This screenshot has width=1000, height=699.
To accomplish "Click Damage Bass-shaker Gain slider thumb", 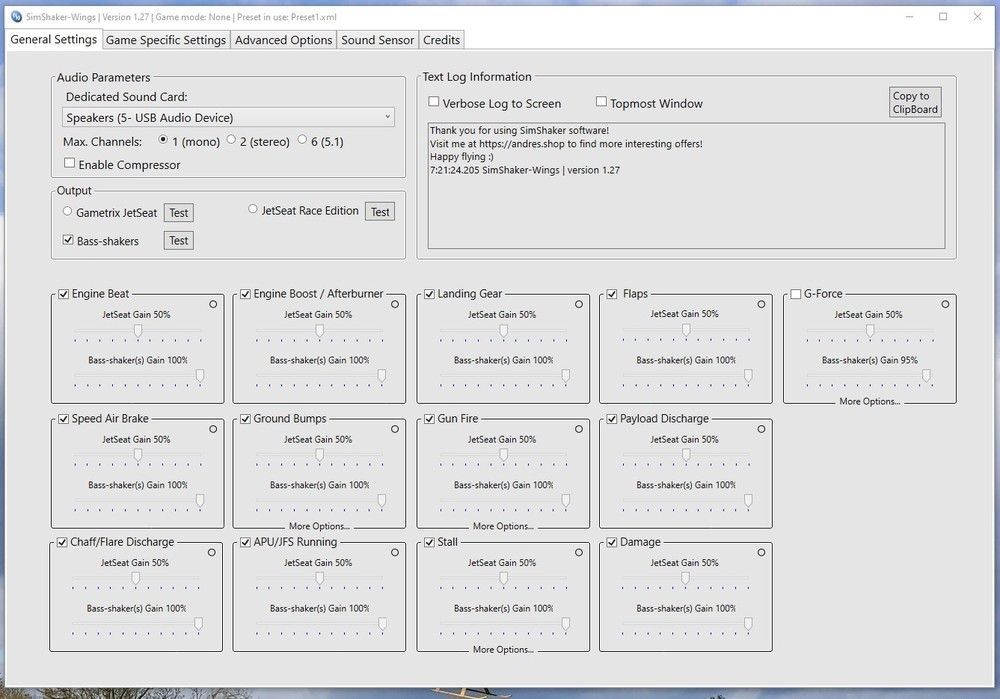I will (x=748, y=624).
